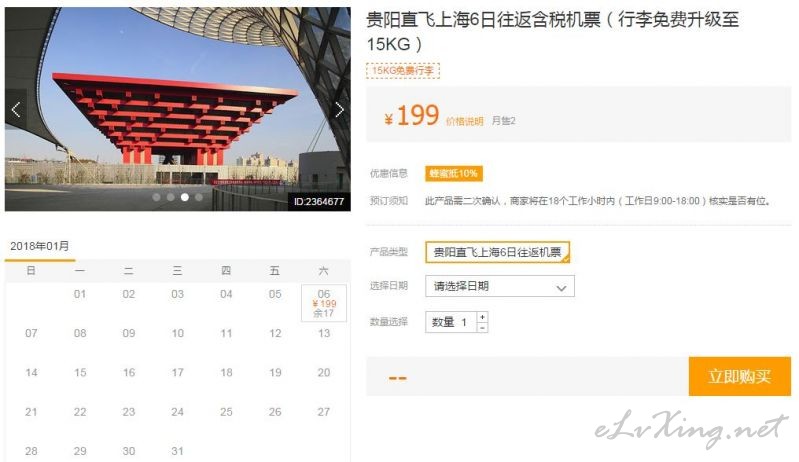Click the active third carousel dot
The image size is (799, 462).
[185, 197]
